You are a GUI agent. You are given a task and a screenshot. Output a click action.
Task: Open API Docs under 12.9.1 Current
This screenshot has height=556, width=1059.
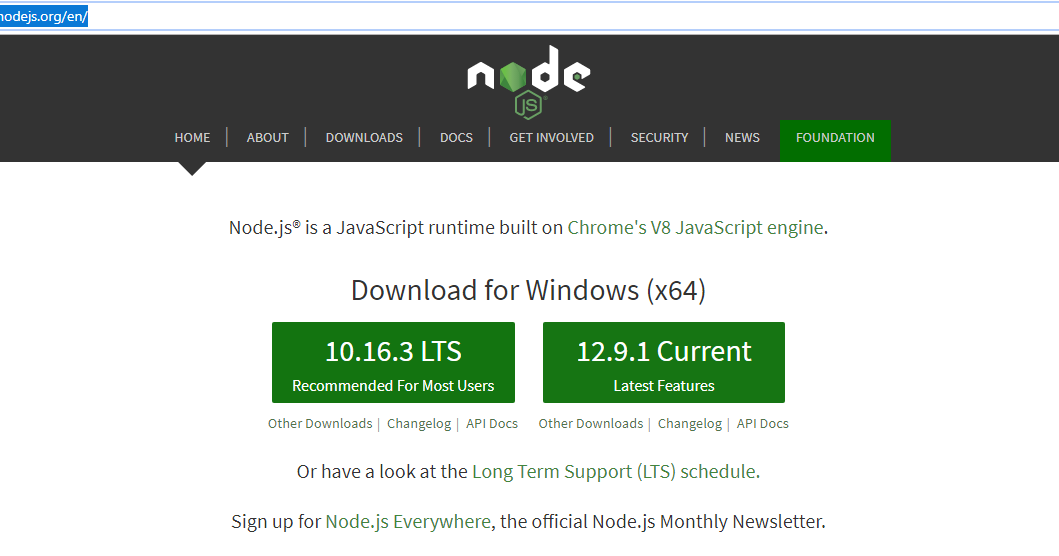tap(763, 424)
